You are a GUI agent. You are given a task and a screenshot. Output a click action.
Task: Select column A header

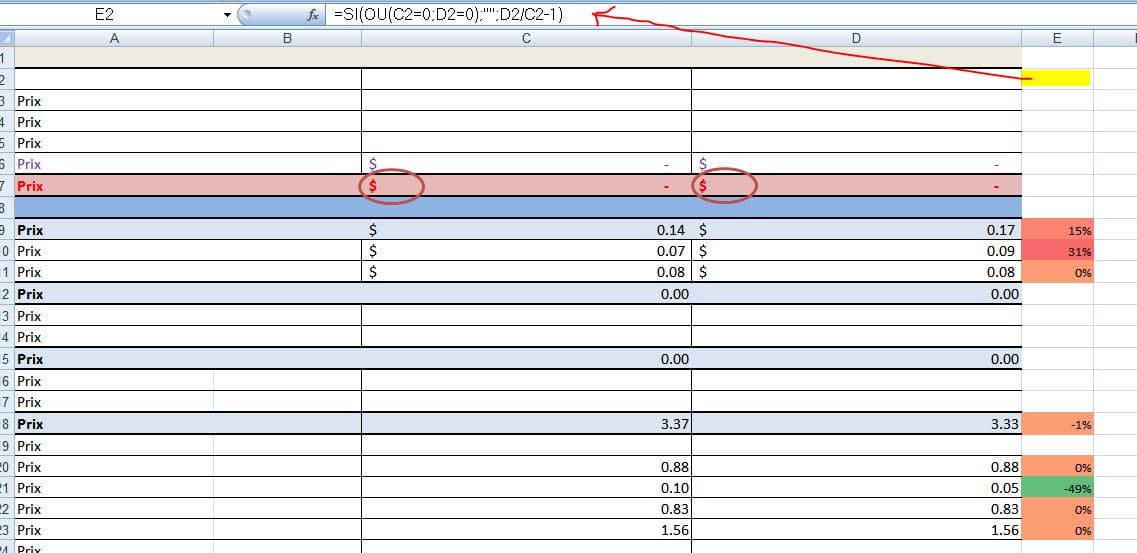[x=114, y=38]
